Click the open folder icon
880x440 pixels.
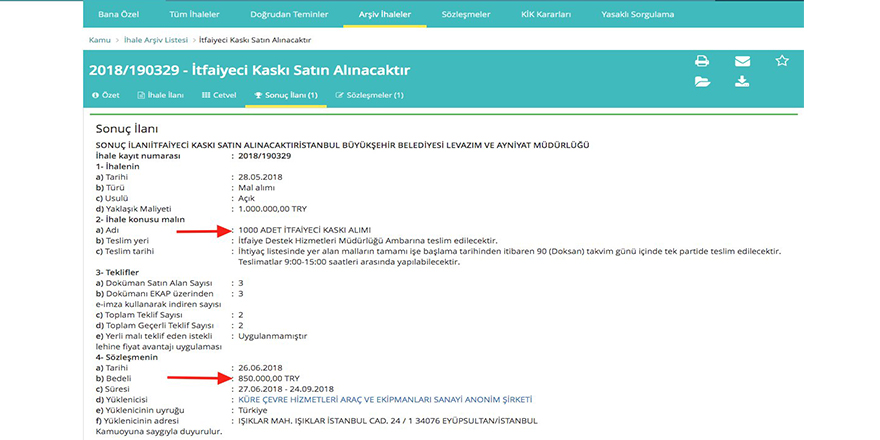[x=702, y=82]
